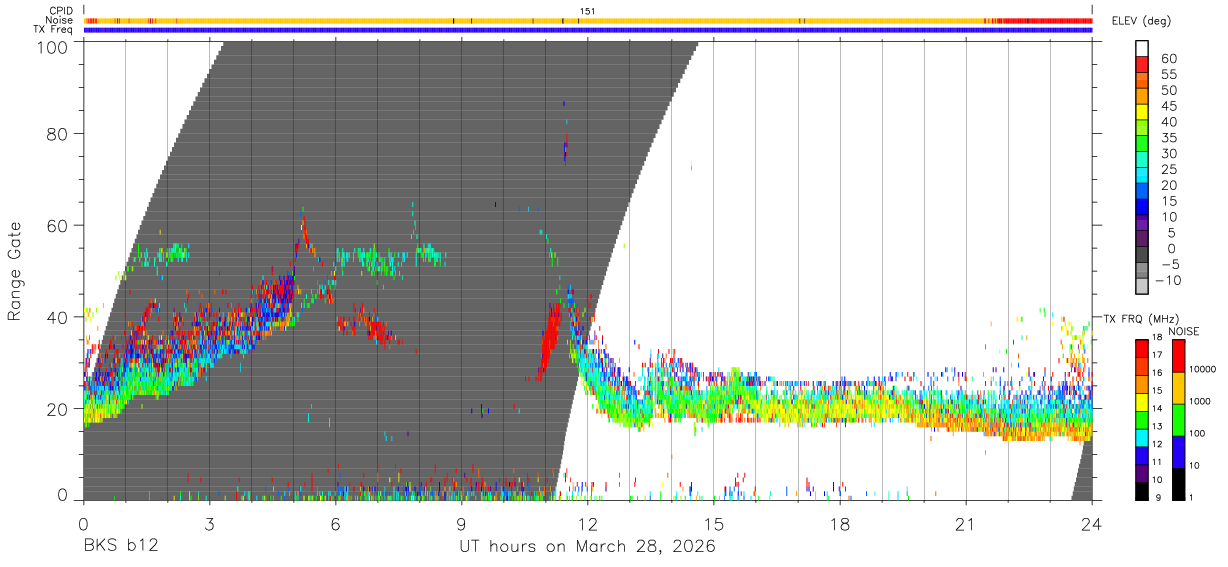Click the green 30–35 segment of ELEV colorbar

pos(1142,145)
